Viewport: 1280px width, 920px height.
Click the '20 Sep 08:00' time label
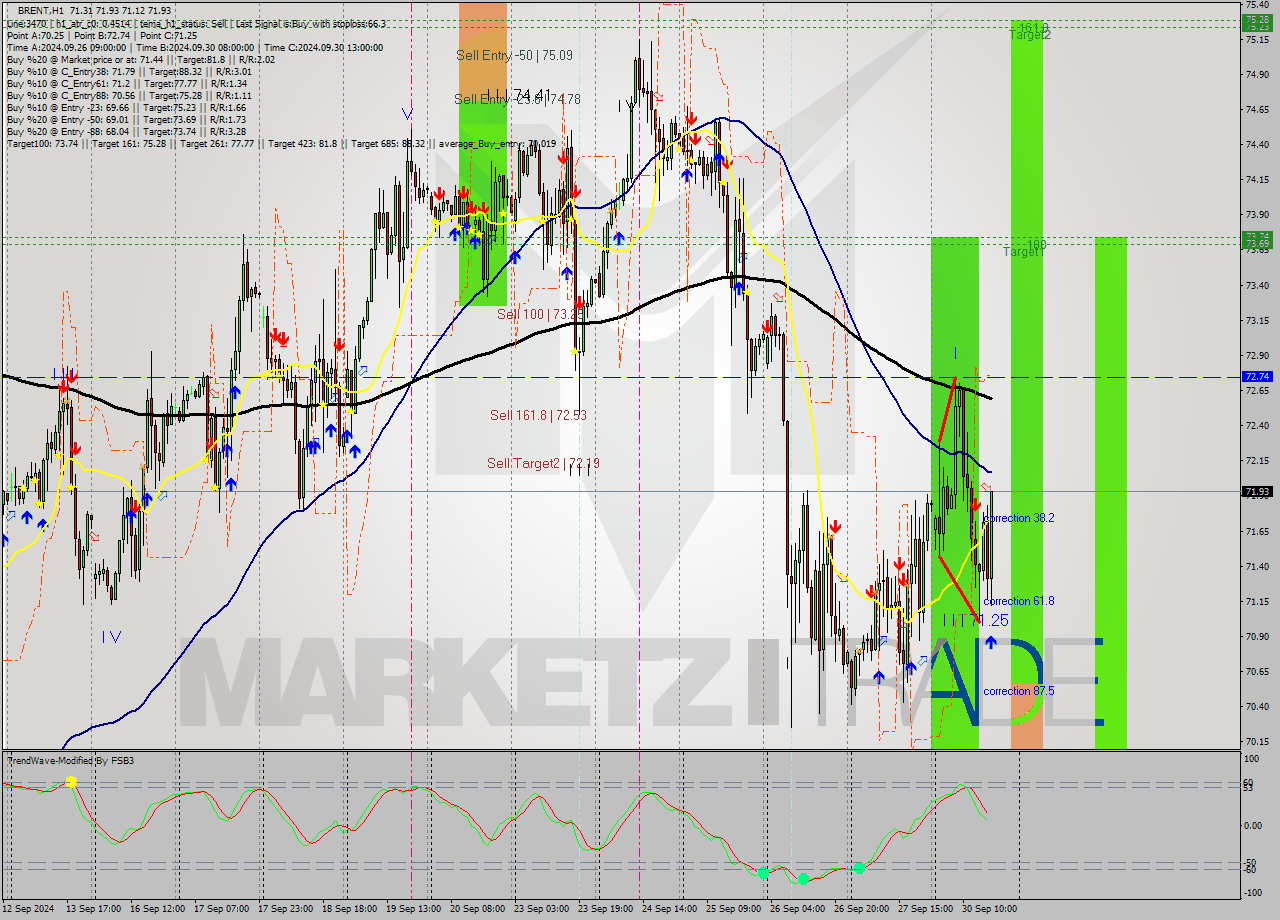pos(477,908)
